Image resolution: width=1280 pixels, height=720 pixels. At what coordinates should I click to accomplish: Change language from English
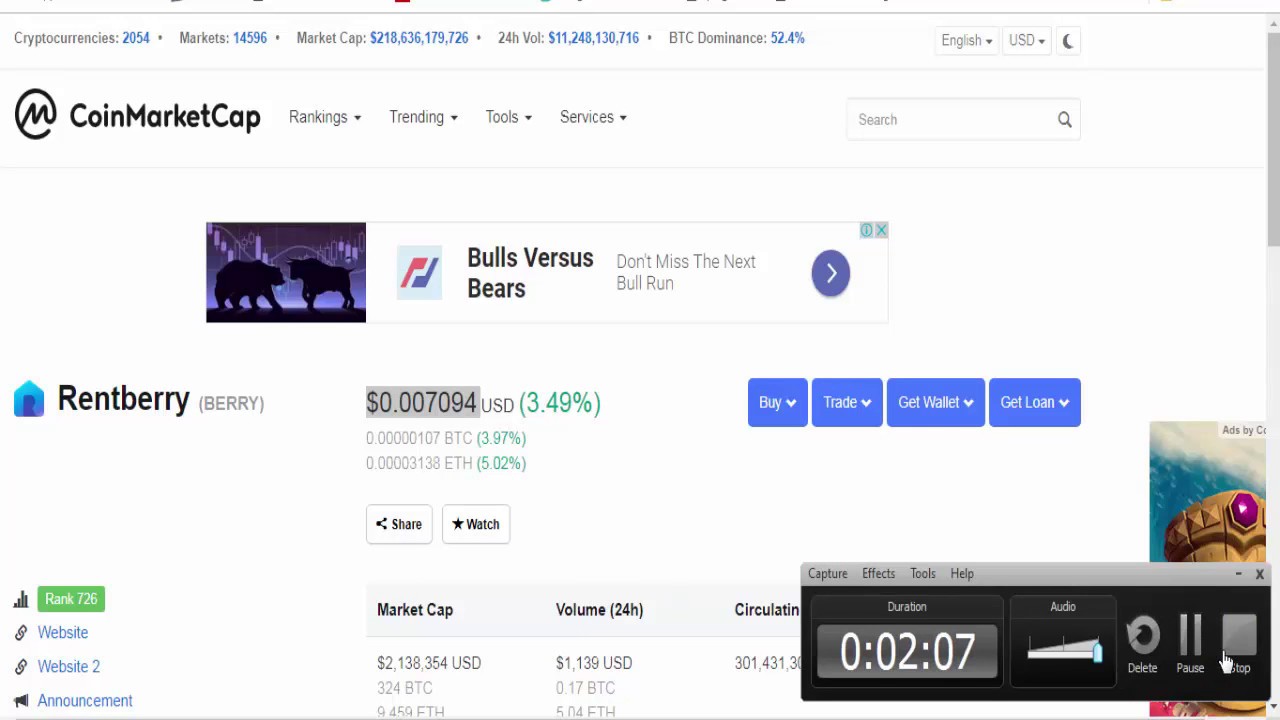(x=966, y=41)
